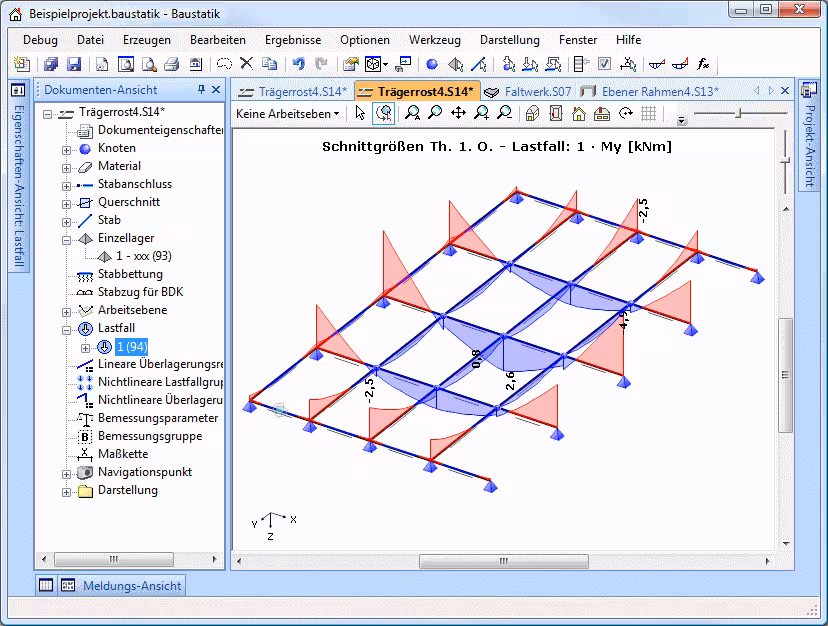Select the pan/move arrows tool
Screen dimensions: 828x626
[x=458, y=114]
